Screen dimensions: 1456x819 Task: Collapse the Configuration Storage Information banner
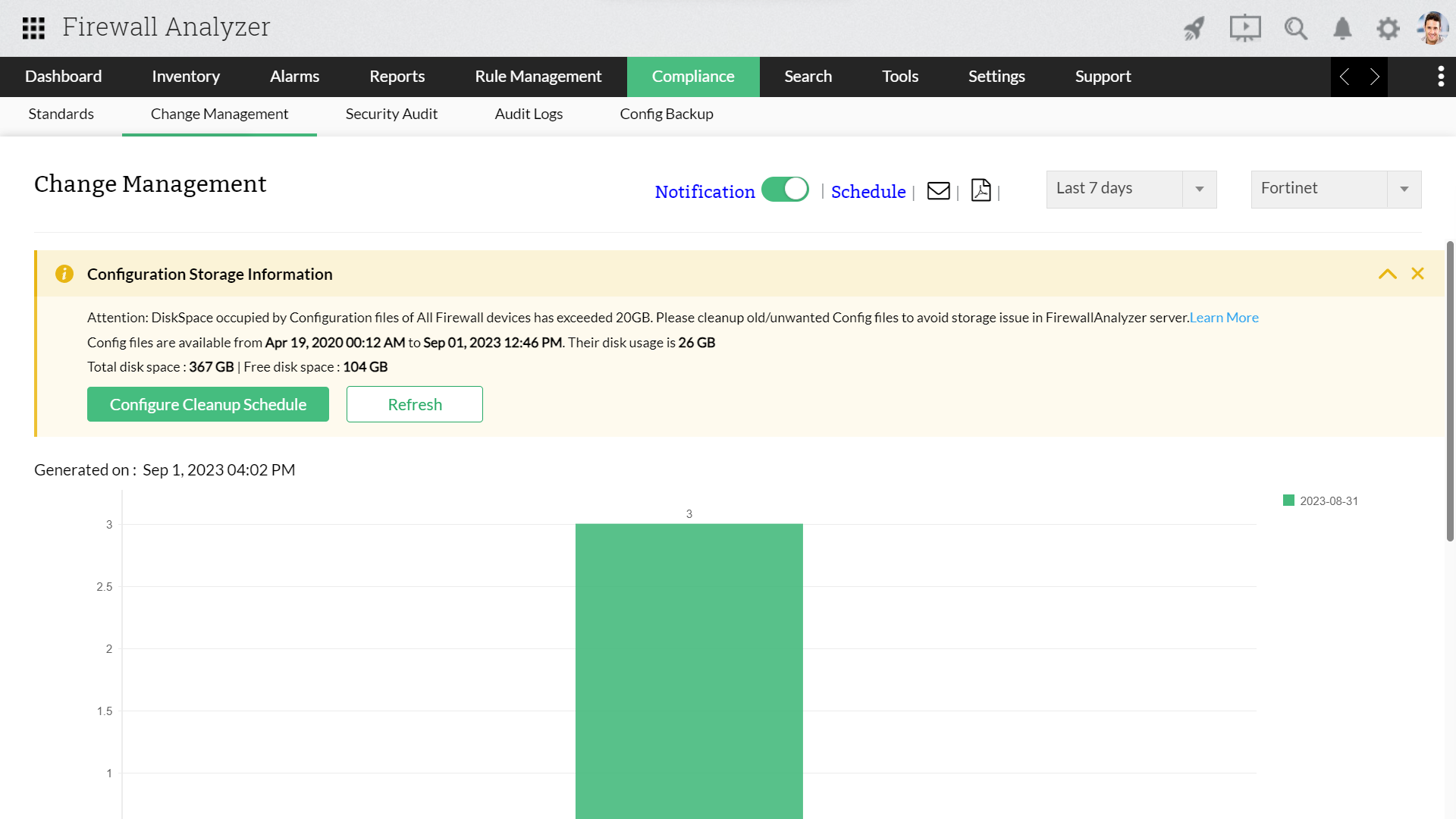tap(1388, 274)
